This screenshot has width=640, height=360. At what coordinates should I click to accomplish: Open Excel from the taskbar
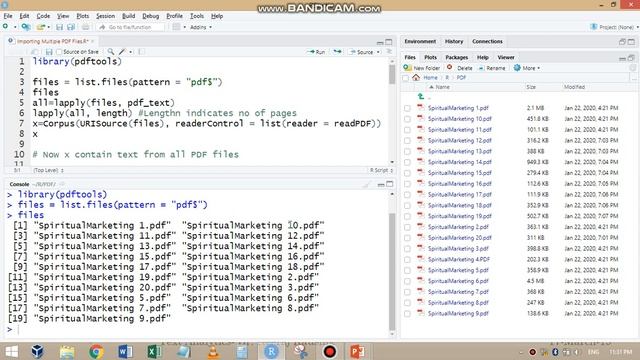point(154,351)
